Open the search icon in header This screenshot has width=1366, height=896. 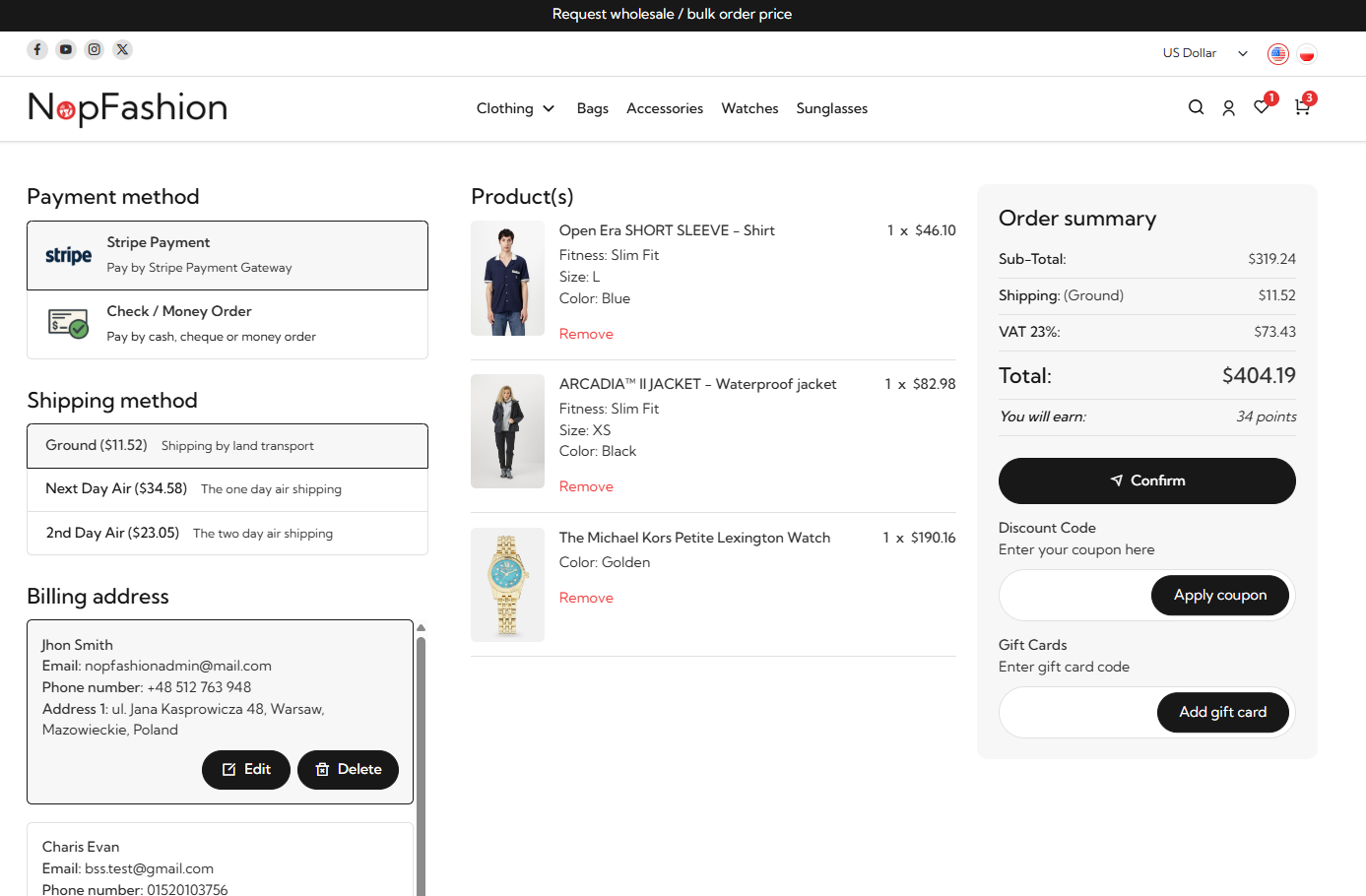[x=1196, y=107]
